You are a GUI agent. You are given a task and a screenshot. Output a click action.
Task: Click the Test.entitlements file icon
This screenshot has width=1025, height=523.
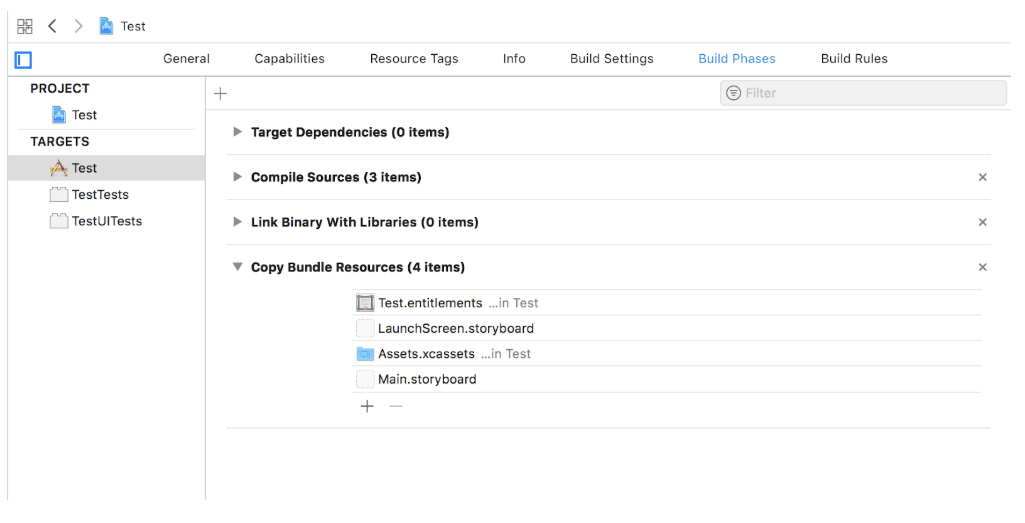click(365, 303)
